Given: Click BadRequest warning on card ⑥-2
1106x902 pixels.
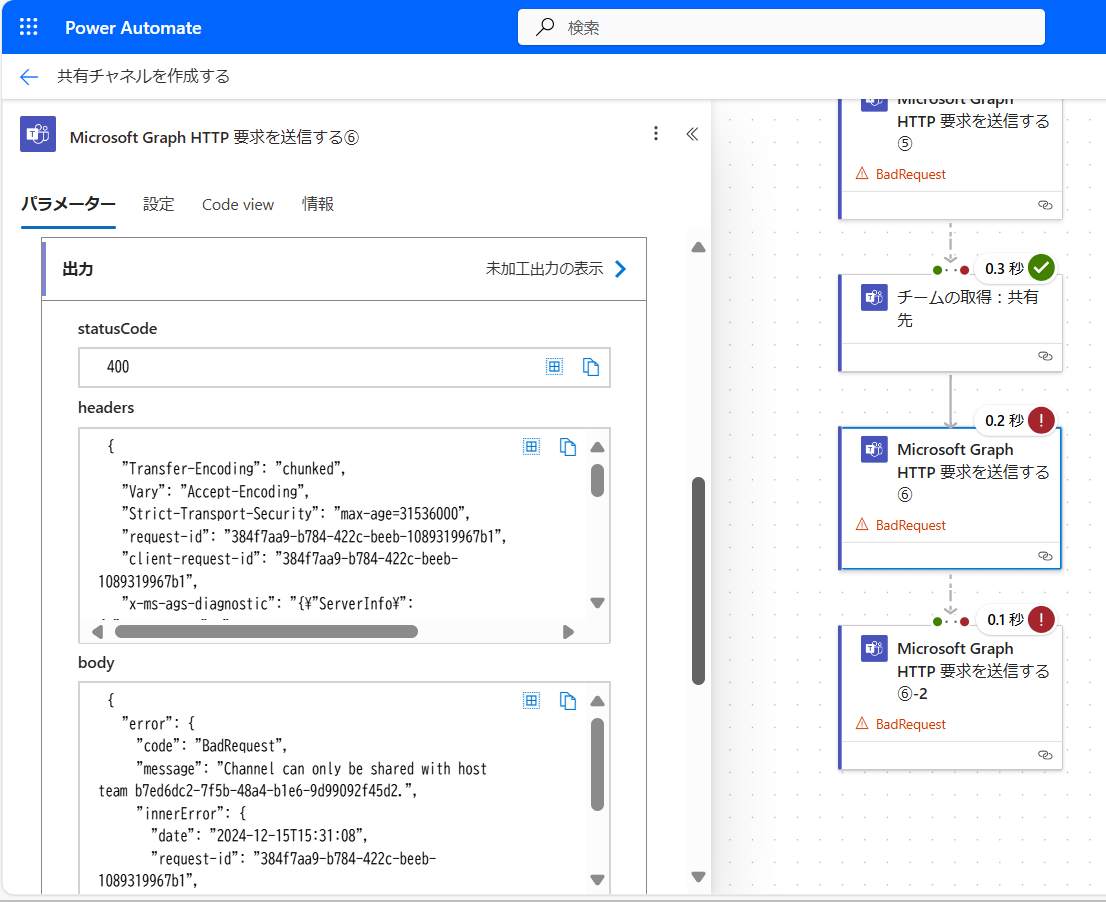Looking at the screenshot, I should (x=901, y=724).
